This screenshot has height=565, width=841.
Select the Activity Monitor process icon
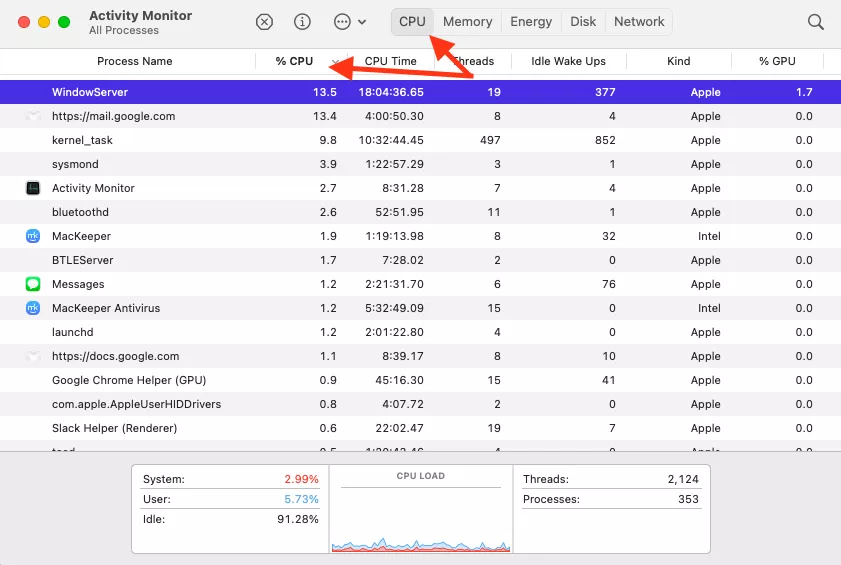(33, 188)
